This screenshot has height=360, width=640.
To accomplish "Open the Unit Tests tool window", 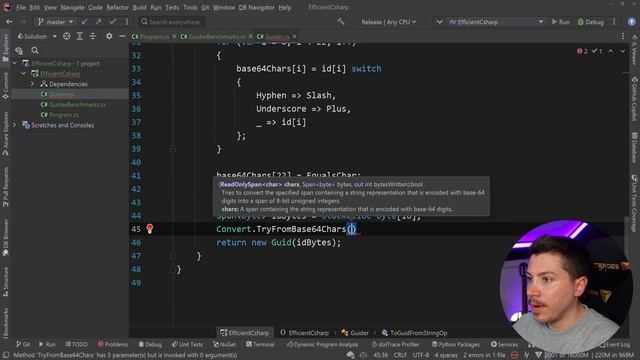I will [x=187, y=344].
